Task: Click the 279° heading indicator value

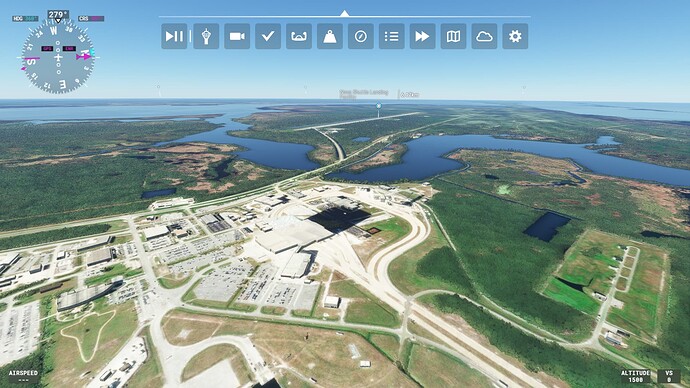Action: (58, 15)
